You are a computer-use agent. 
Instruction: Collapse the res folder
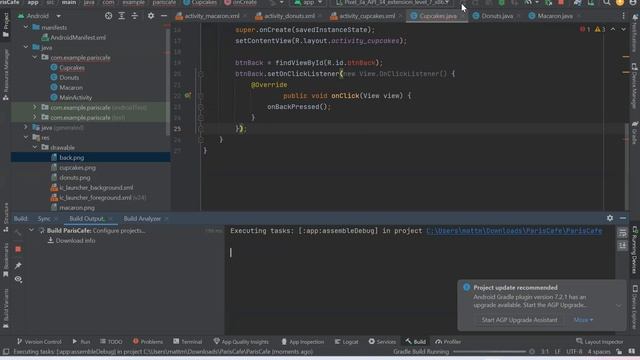point(26,138)
